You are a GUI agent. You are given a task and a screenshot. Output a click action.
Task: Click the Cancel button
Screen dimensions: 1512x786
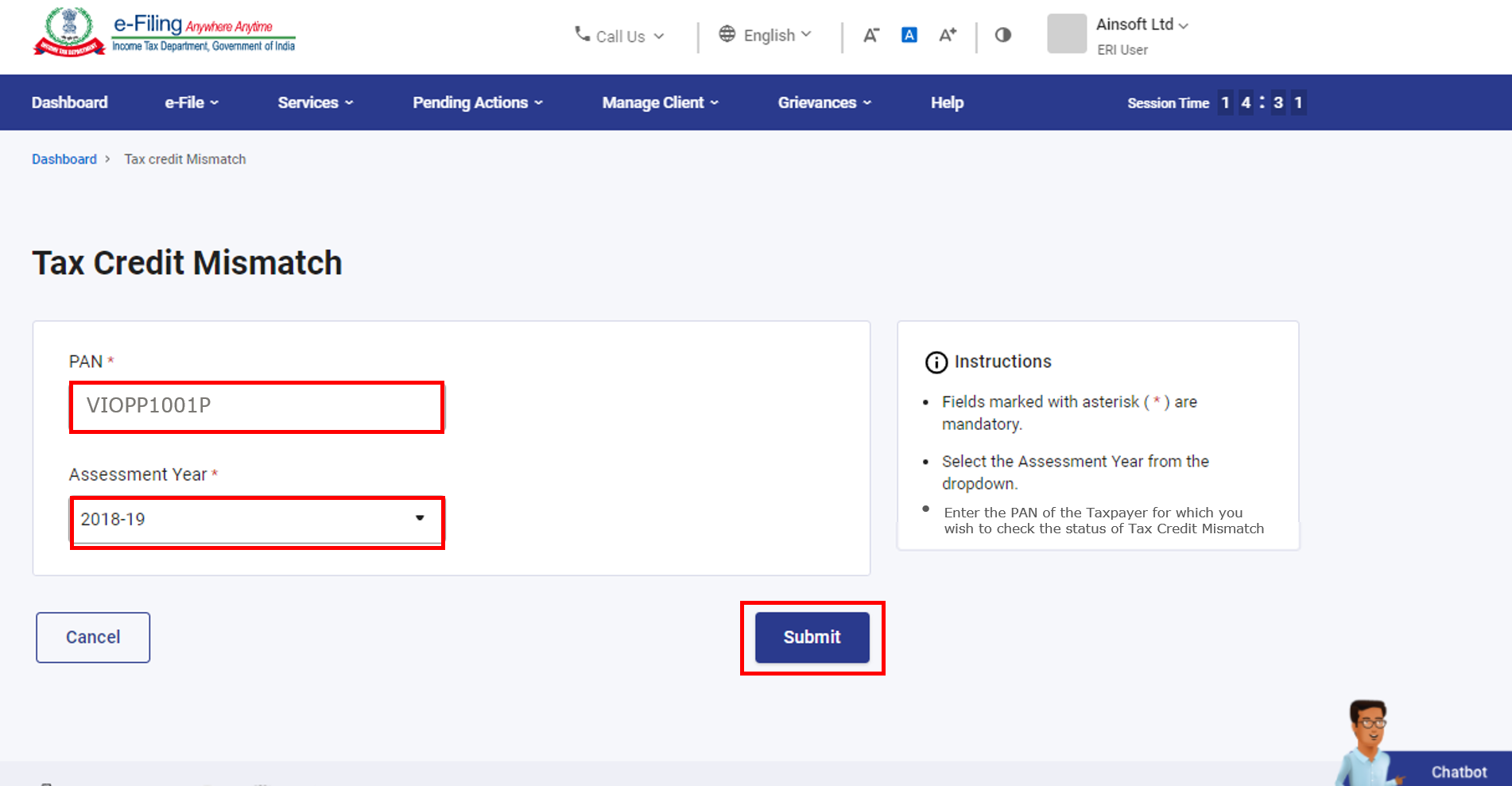(x=93, y=637)
